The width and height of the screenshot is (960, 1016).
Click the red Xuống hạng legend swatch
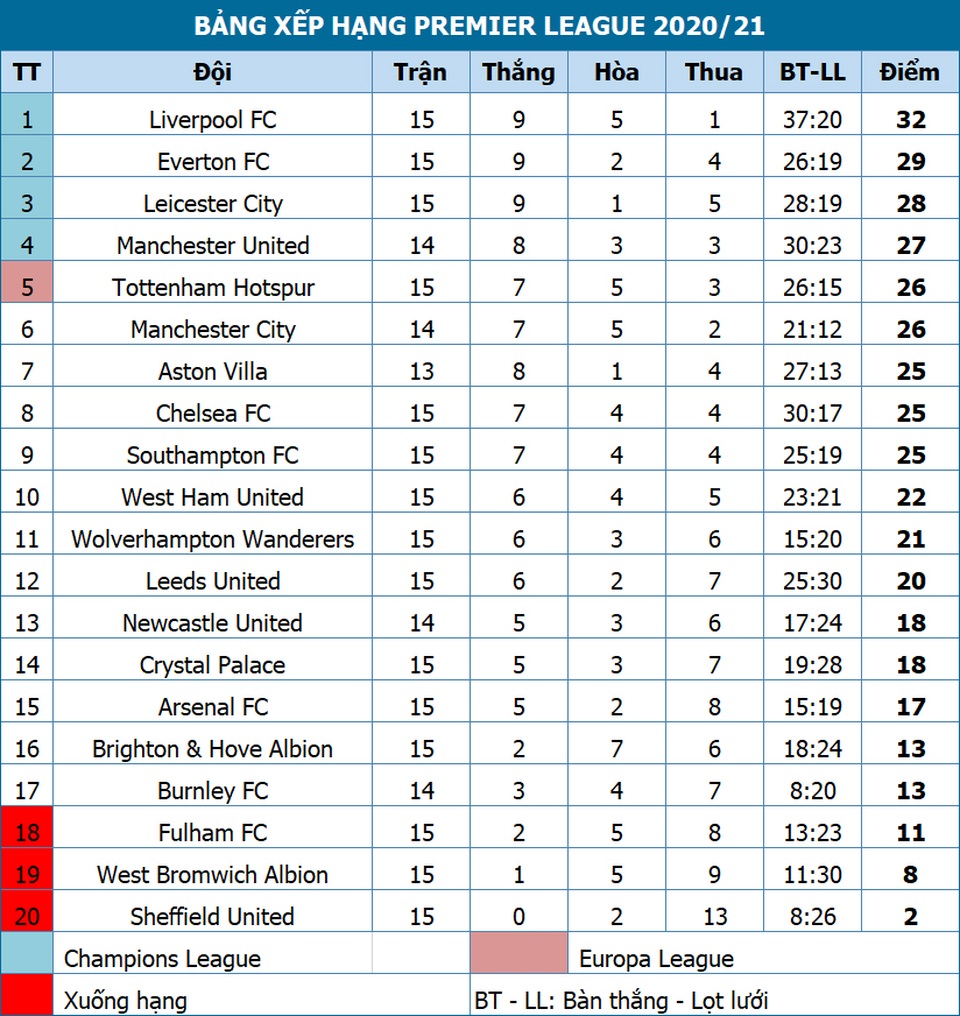click(26, 996)
